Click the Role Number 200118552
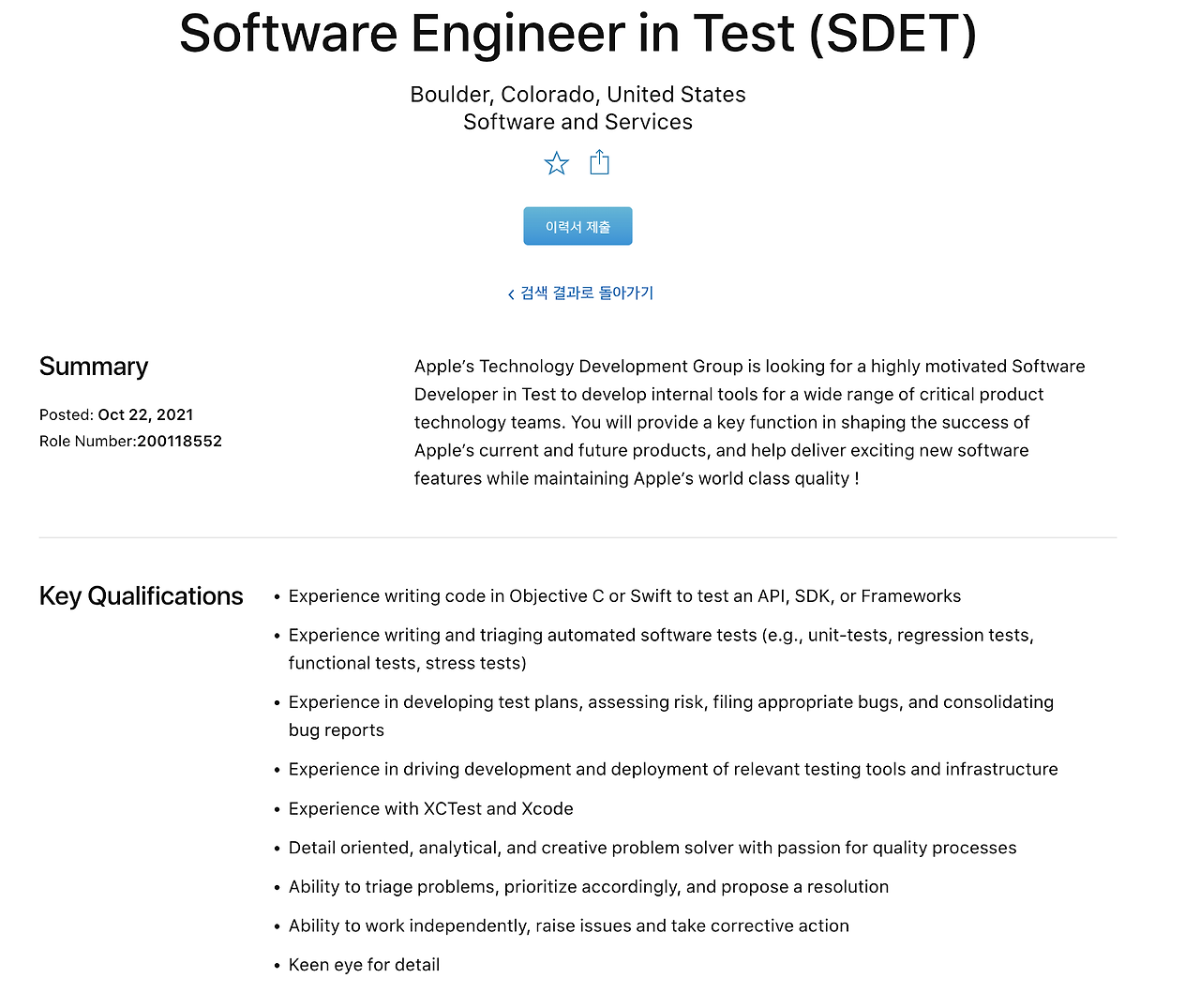Viewport: 1200px width, 1008px height. click(179, 441)
